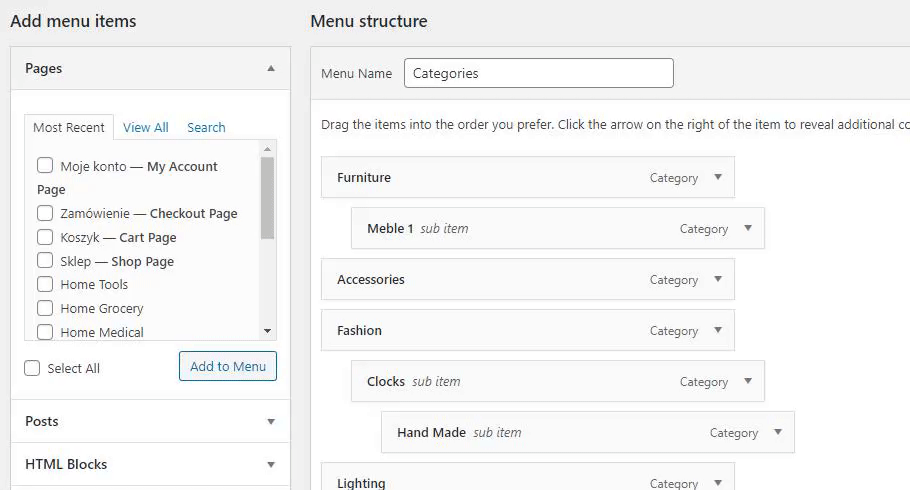Expand the HTML Blocks section
The image size is (910, 490).
(271, 465)
